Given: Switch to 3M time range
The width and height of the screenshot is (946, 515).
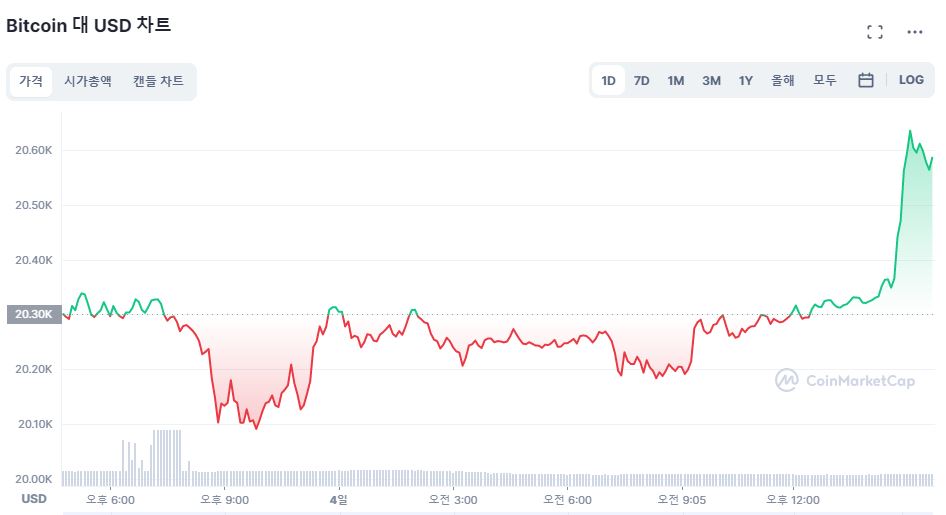Looking at the screenshot, I should coord(711,81).
